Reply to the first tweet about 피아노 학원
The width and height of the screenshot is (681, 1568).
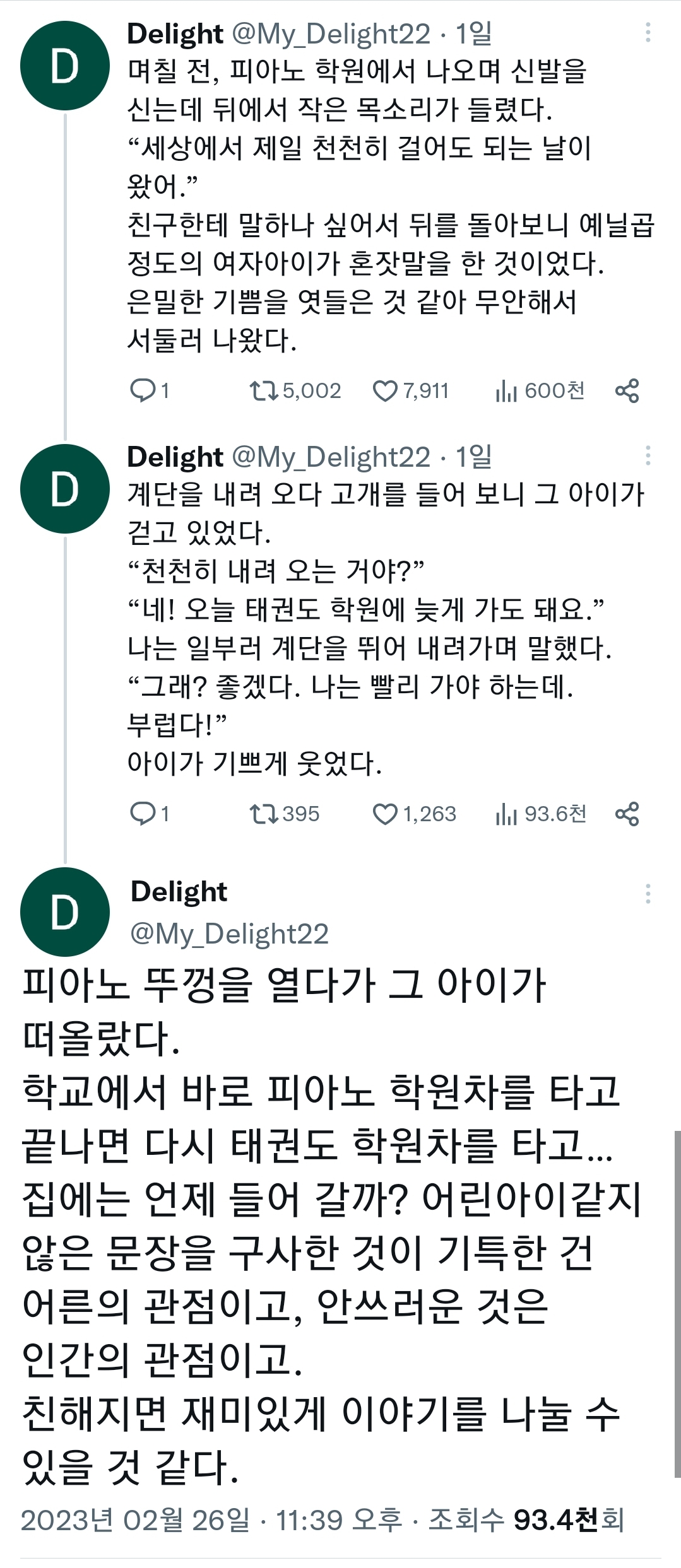click(x=143, y=391)
